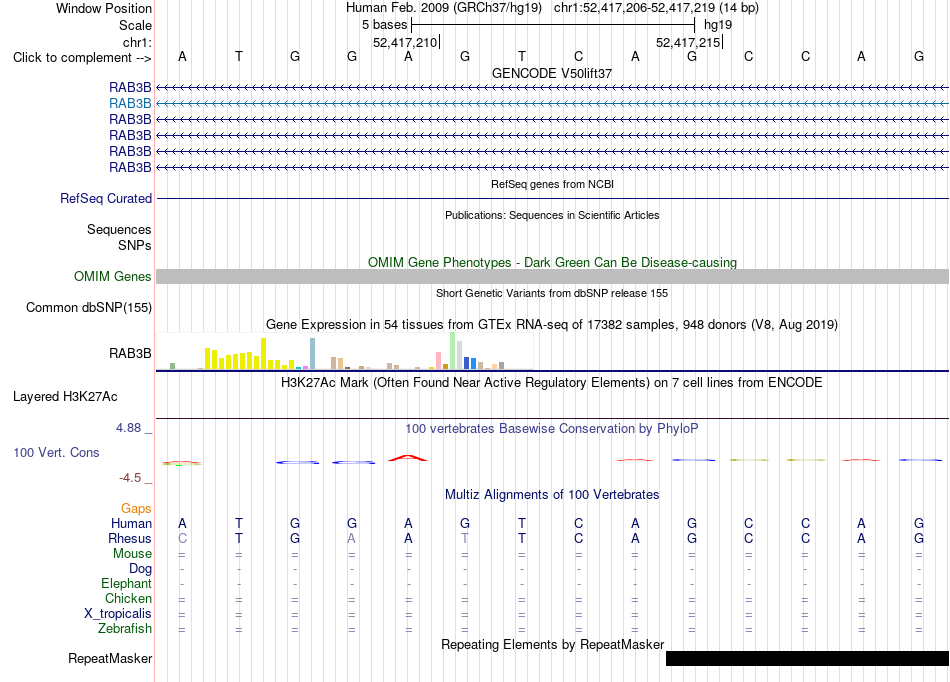
Task: Click the SNPs track label
Action: 135,245
